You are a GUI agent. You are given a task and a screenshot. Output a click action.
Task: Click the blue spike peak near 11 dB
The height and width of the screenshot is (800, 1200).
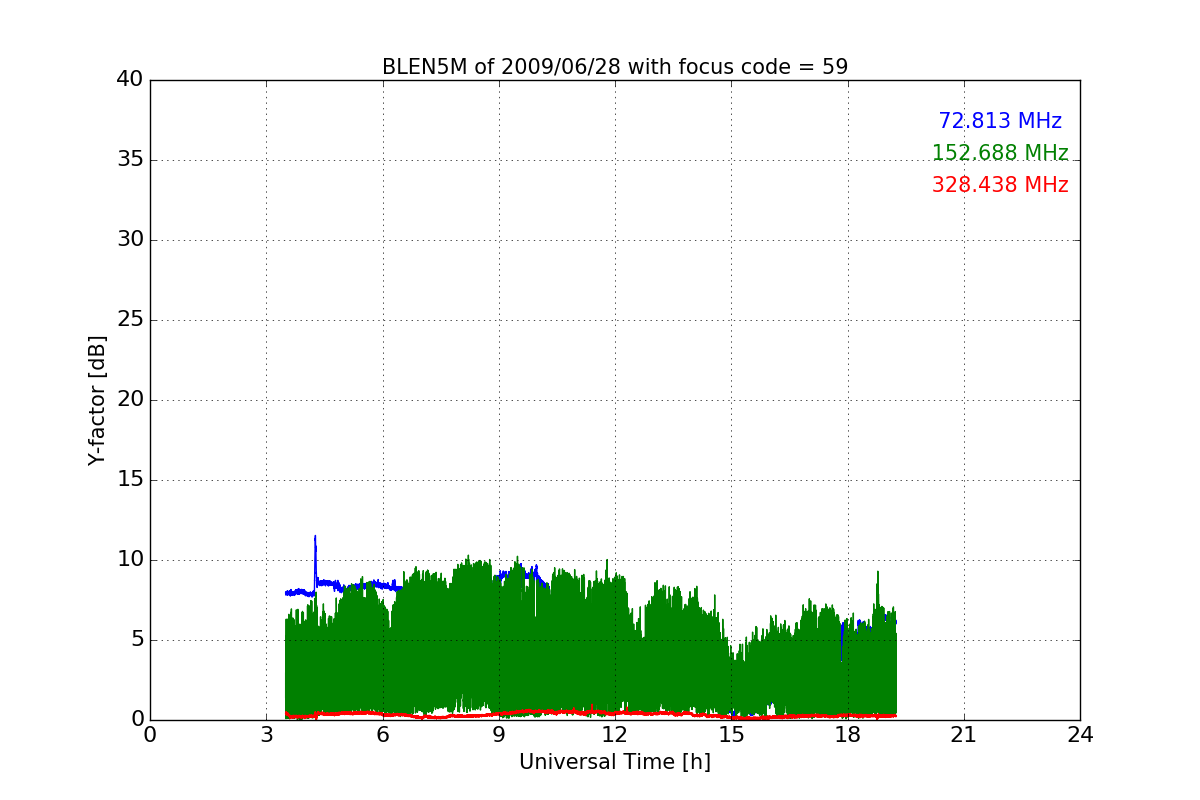(315, 537)
